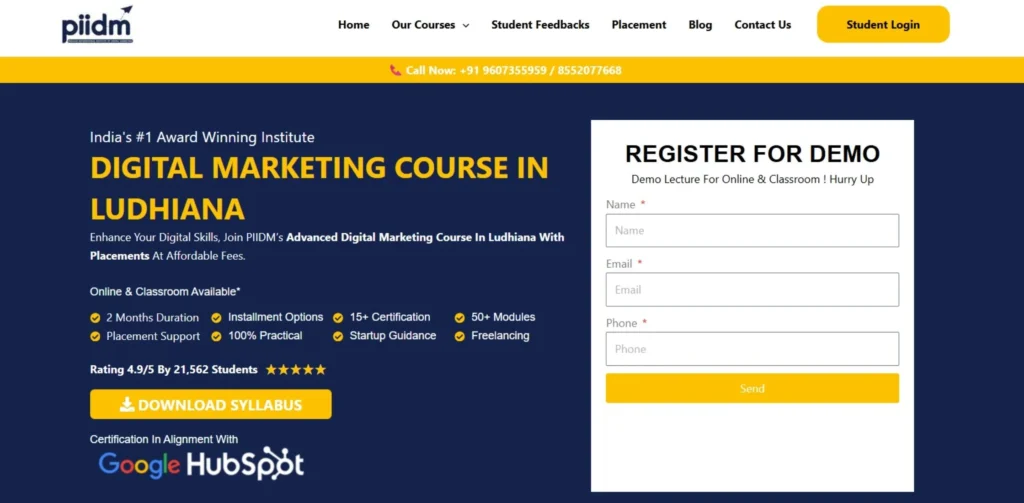Click the Demo Lecture For Online & Classroom text

pyautogui.click(x=752, y=179)
